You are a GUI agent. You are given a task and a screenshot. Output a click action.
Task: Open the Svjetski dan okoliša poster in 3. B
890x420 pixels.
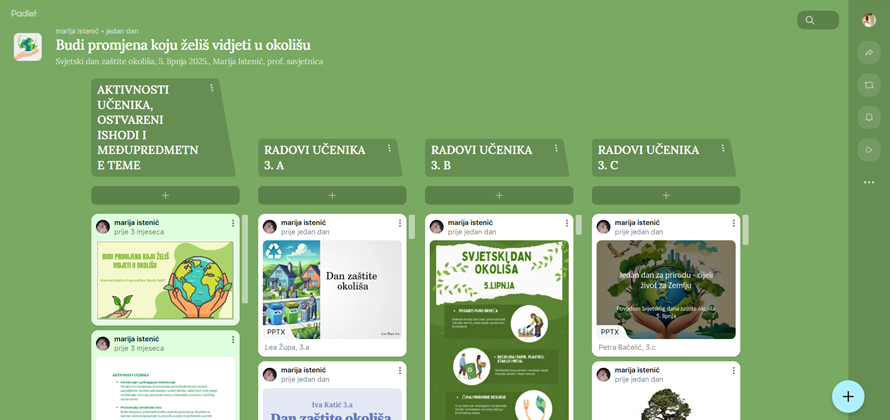pos(499,330)
